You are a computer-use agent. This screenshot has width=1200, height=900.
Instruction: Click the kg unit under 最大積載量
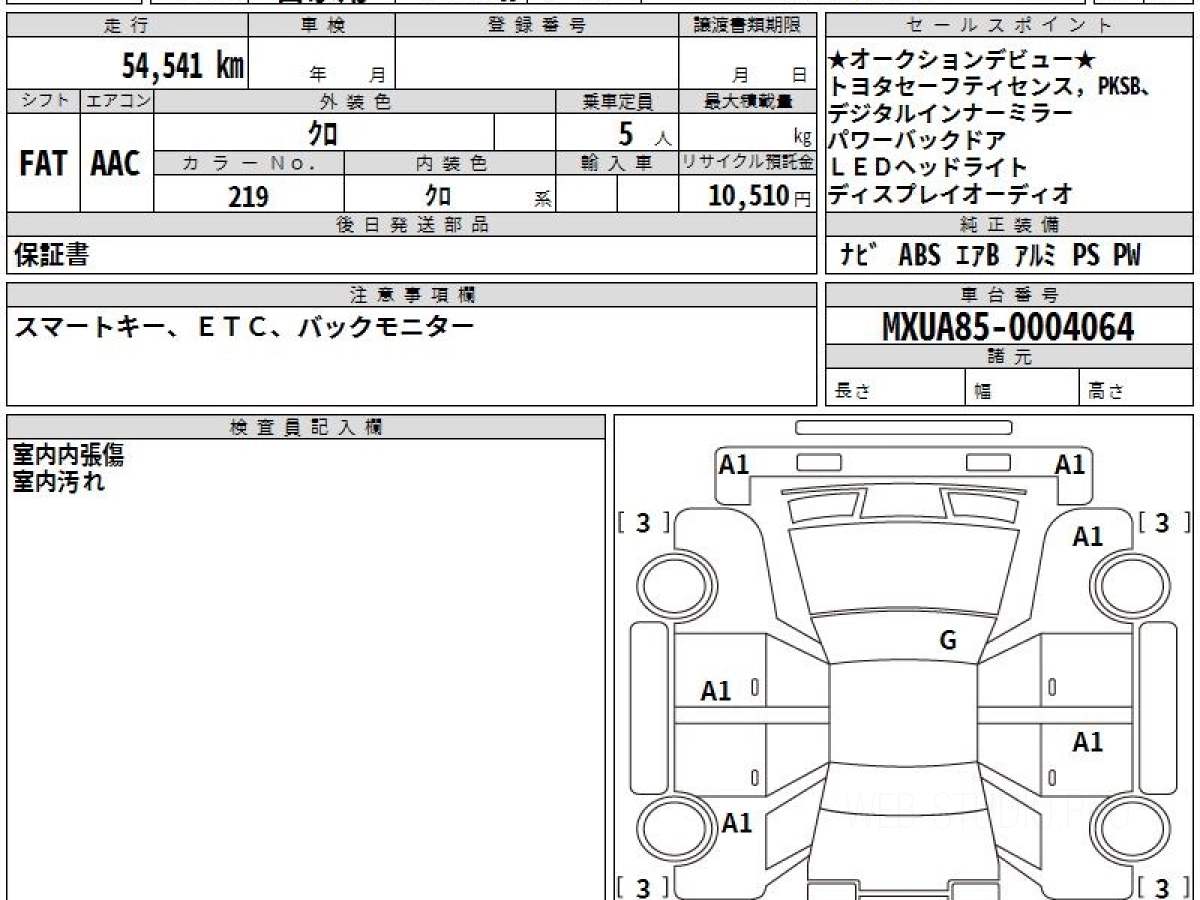coord(802,139)
